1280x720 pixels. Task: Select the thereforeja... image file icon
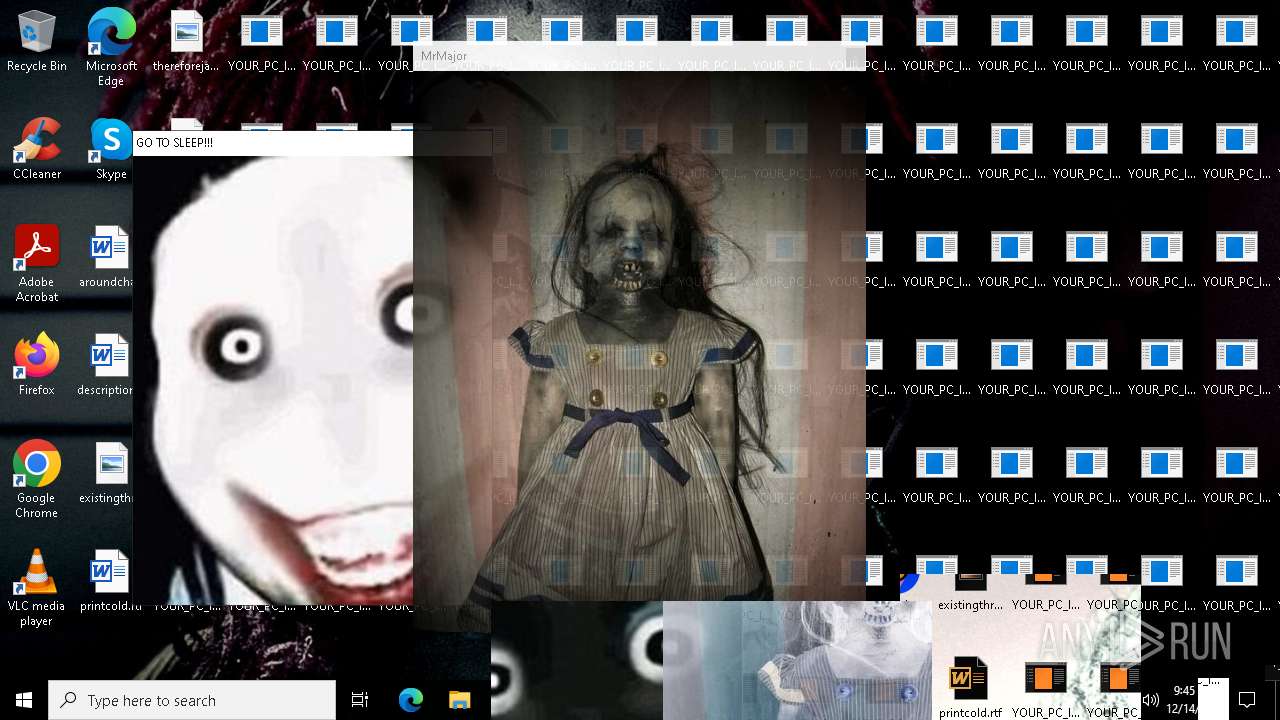pos(186,42)
